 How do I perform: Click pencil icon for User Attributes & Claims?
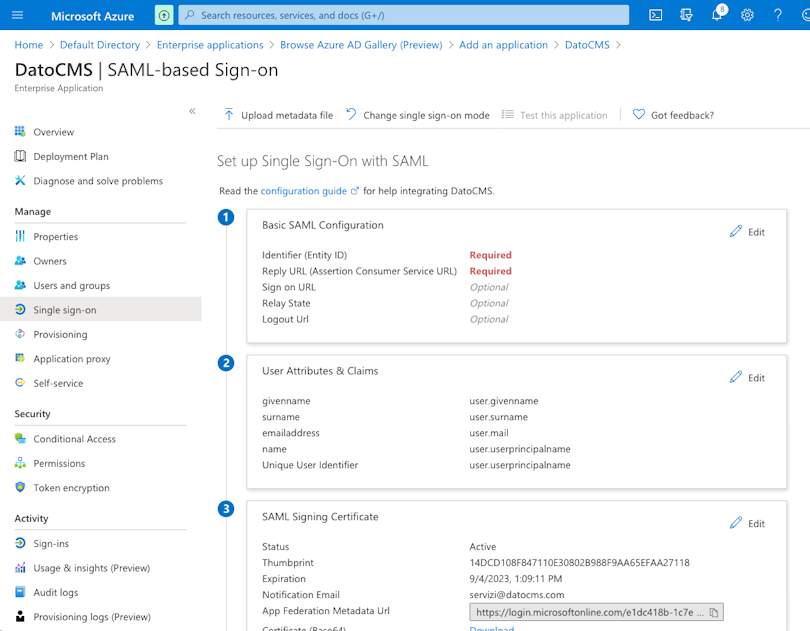tap(736, 377)
